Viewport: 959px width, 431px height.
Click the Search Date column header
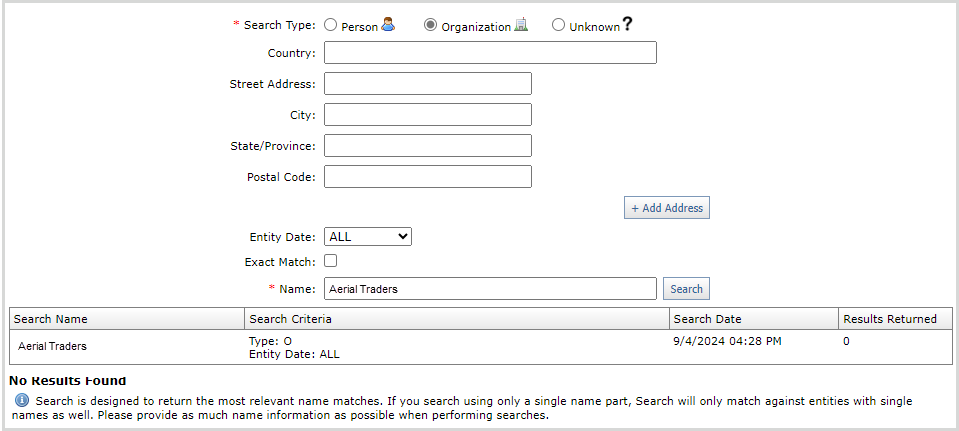click(707, 319)
